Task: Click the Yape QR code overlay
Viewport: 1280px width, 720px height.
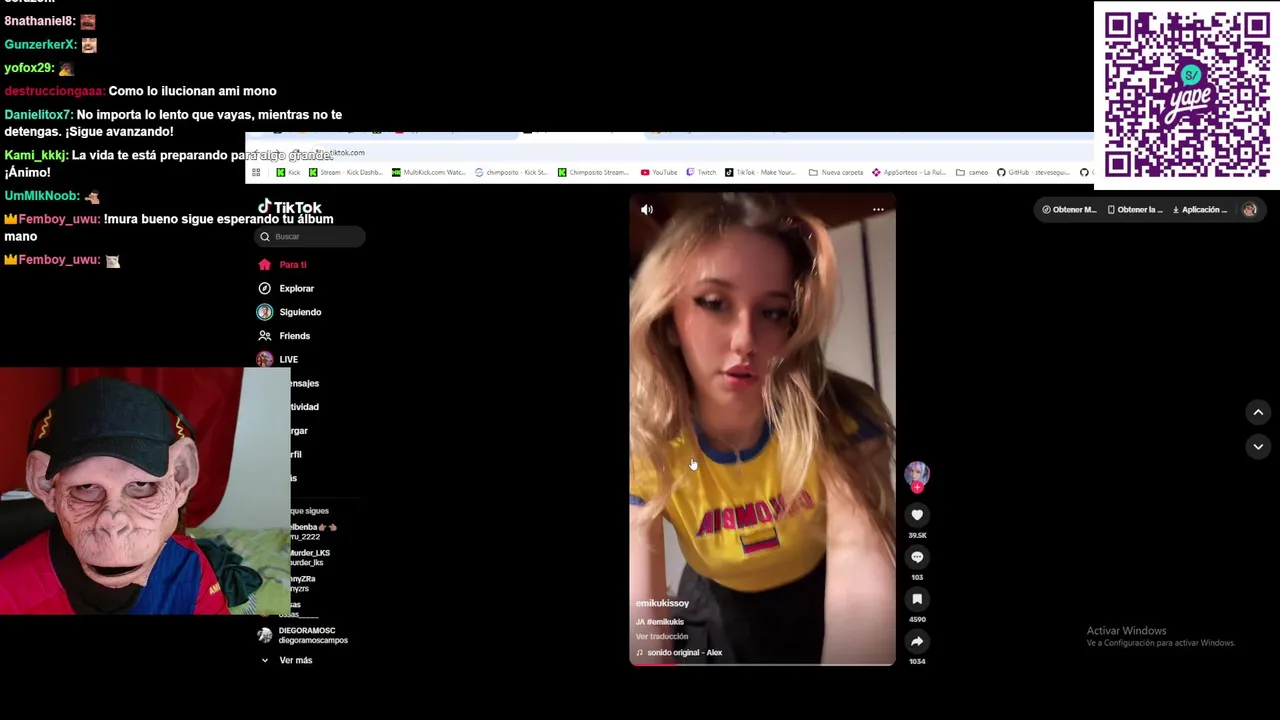Action: pyautogui.click(x=1187, y=95)
